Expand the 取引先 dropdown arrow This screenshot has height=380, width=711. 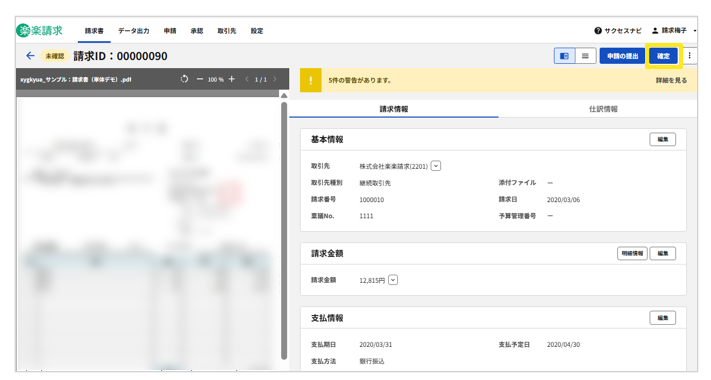(x=436, y=166)
